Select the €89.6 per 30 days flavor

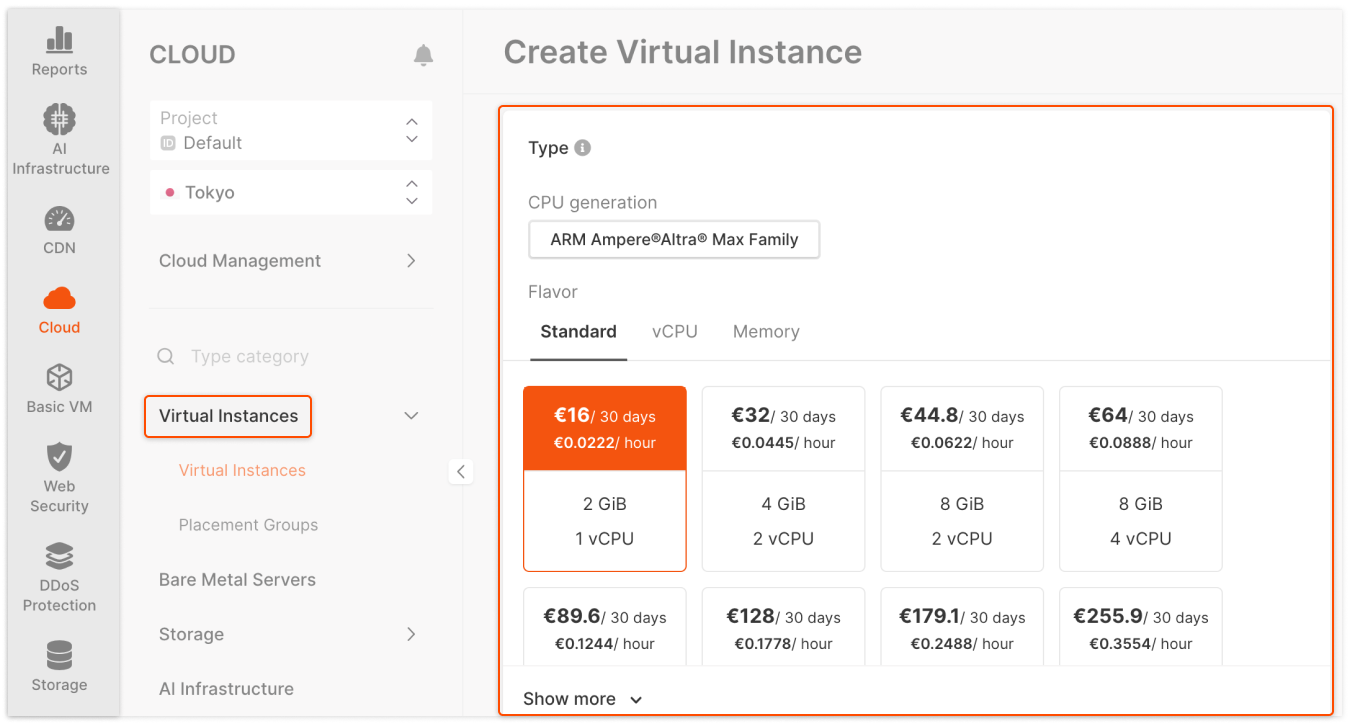click(x=605, y=627)
